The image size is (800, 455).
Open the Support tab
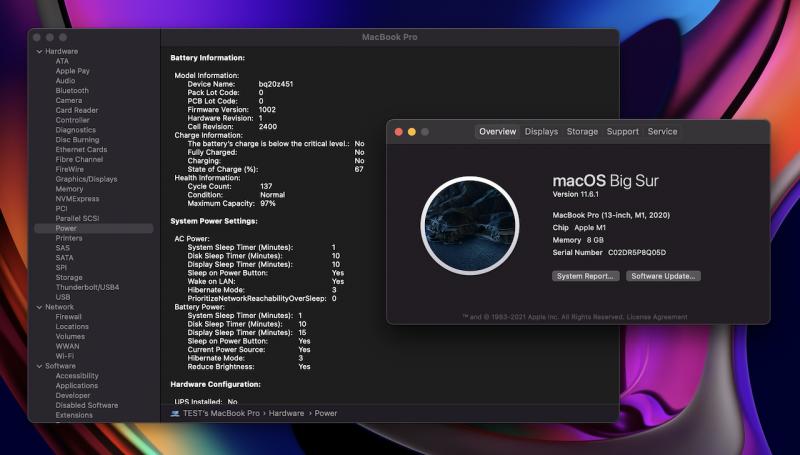click(x=622, y=132)
